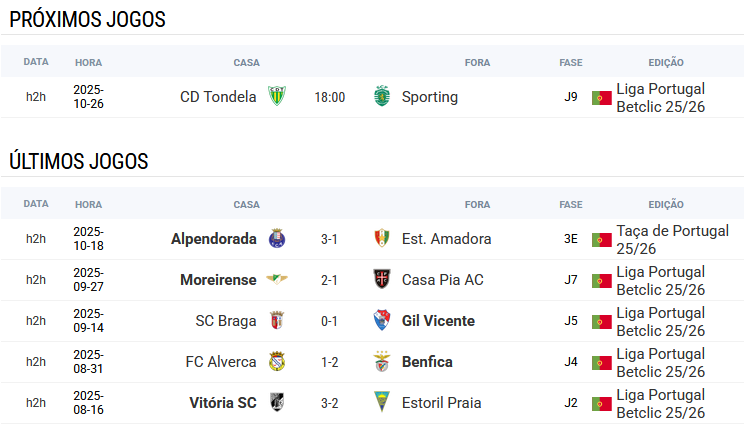Open Liga Portugal Betclic for Tondela game
744x429 pixels.
point(660,97)
